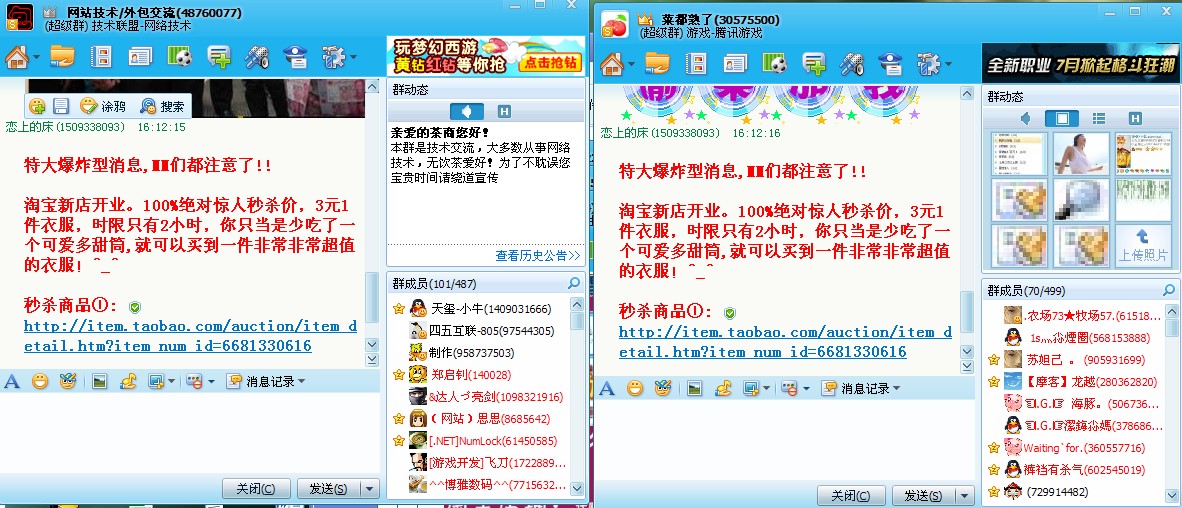The height and width of the screenshot is (508, 1182).
Task: Click 关闭(C) button in left window
Action: click(x=256, y=488)
